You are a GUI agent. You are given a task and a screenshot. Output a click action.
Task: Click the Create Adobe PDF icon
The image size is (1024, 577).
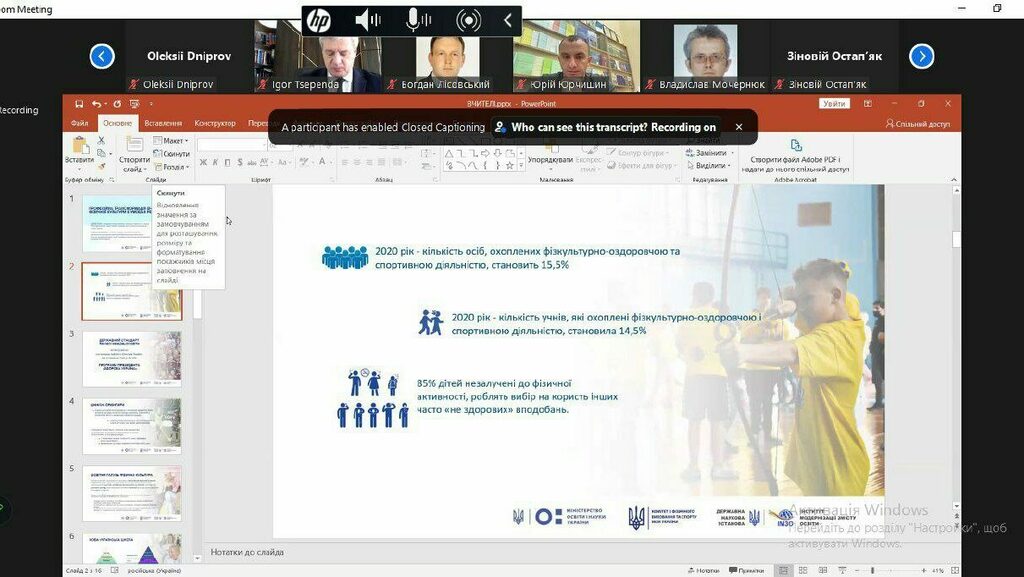[796, 146]
